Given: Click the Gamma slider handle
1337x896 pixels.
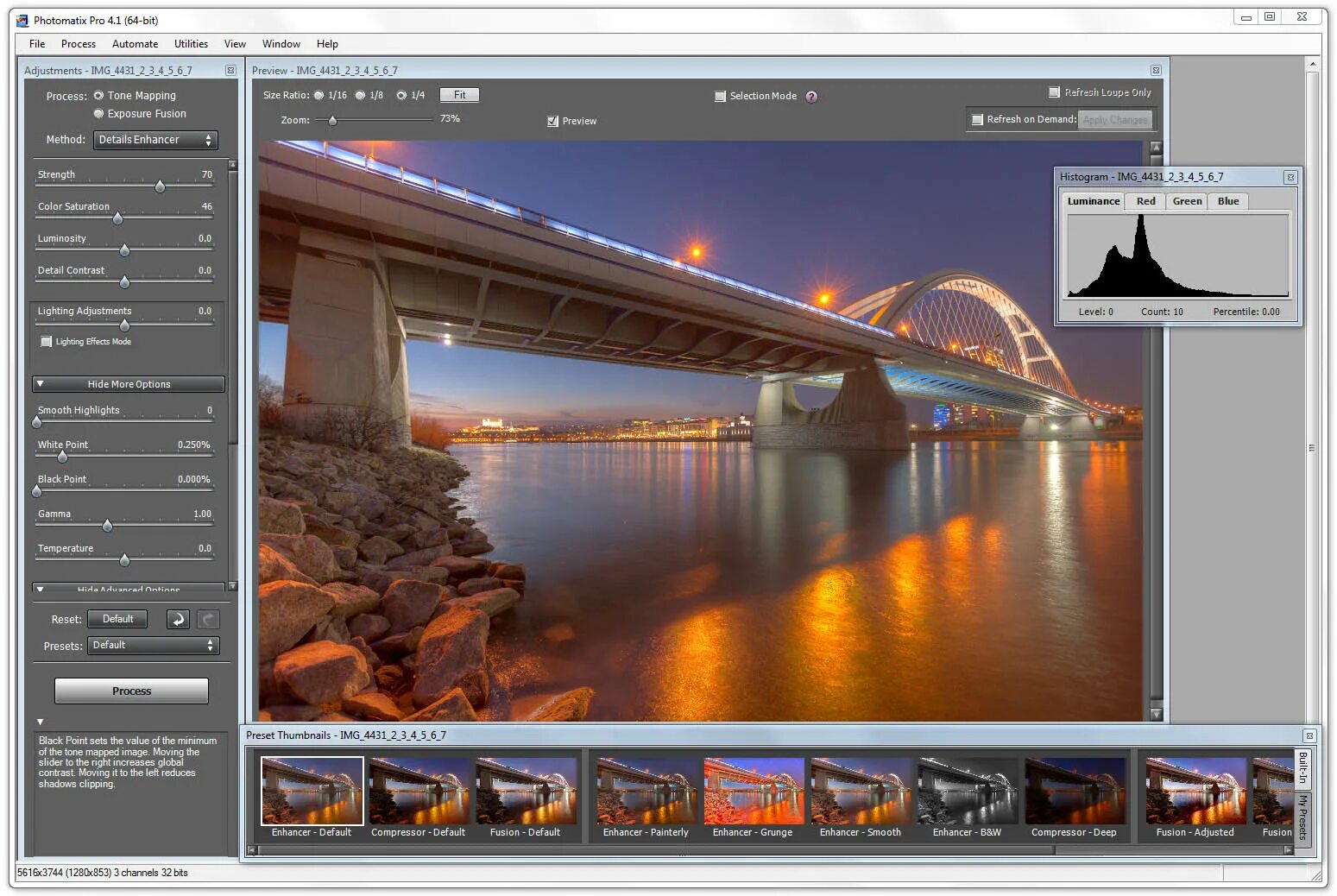Looking at the screenshot, I should [x=107, y=526].
